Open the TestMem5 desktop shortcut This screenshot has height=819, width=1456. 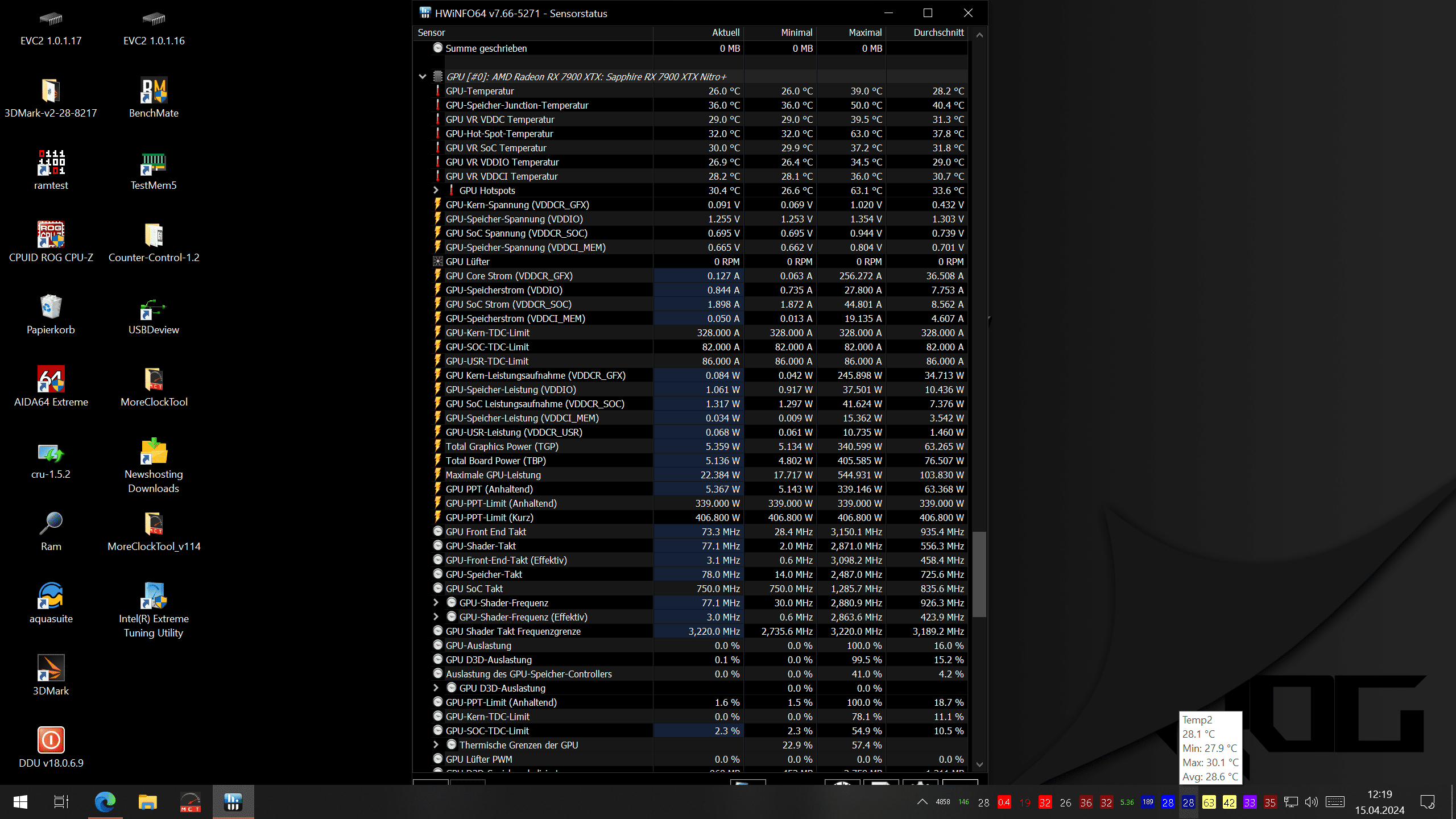point(154,163)
